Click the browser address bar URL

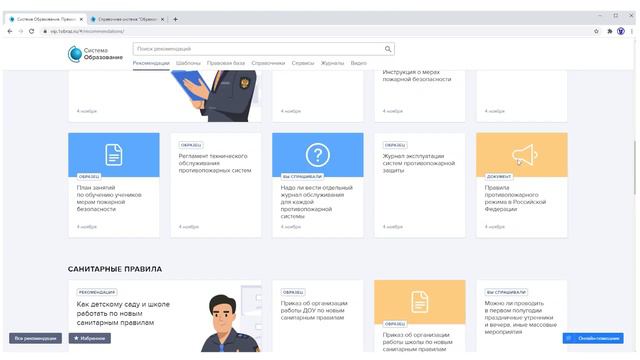click(87, 31)
